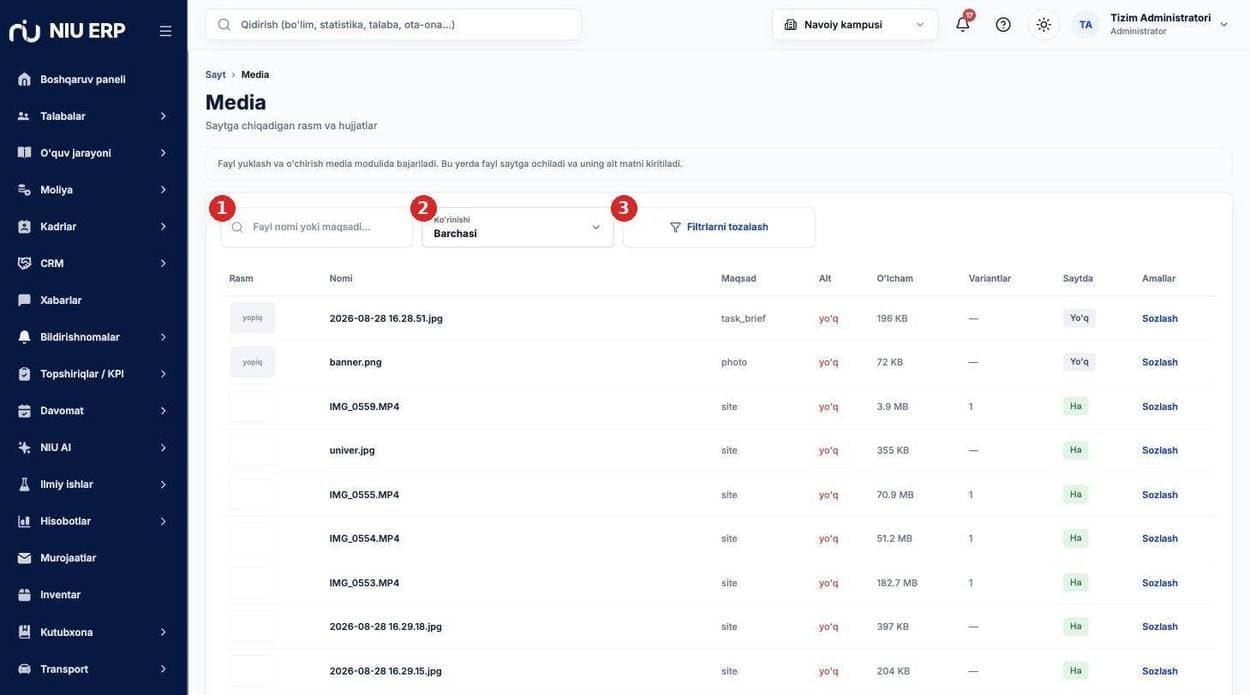Click the Xabarlar chat icon
The height and width of the screenshot is (695, 1250).
[x=24, y=300]
